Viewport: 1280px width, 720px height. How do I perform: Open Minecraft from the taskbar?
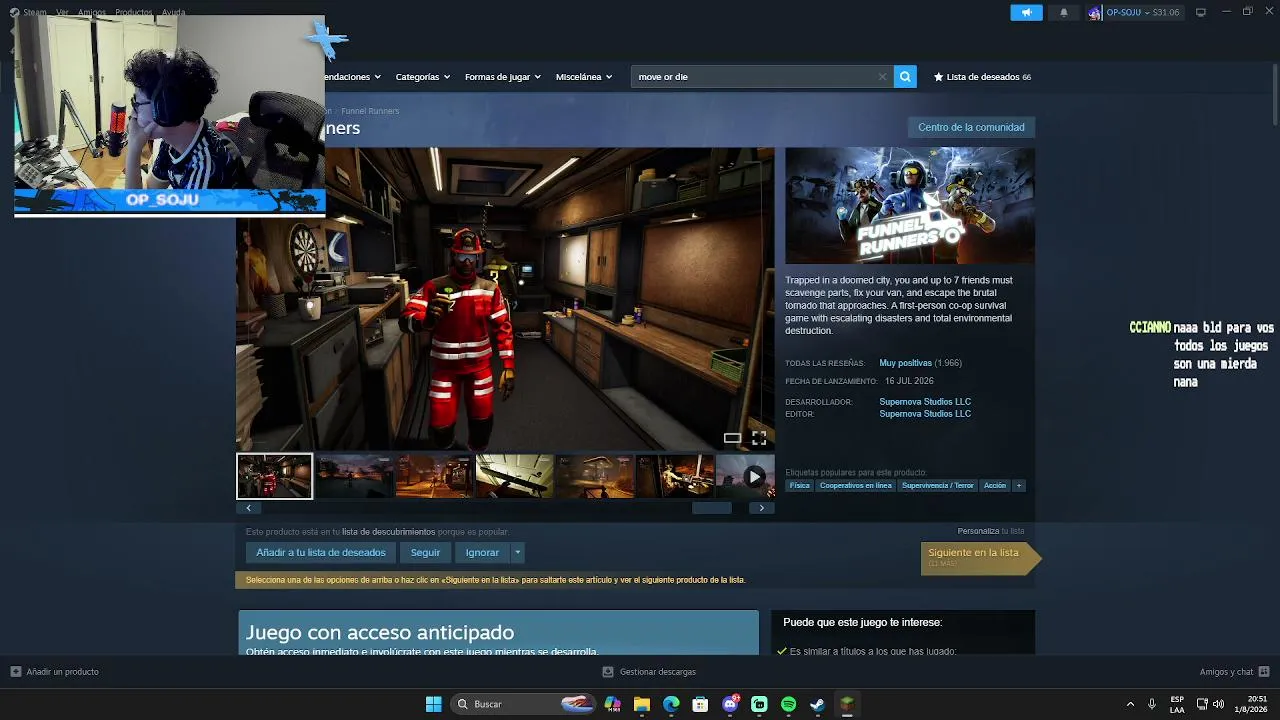[847, 704]
